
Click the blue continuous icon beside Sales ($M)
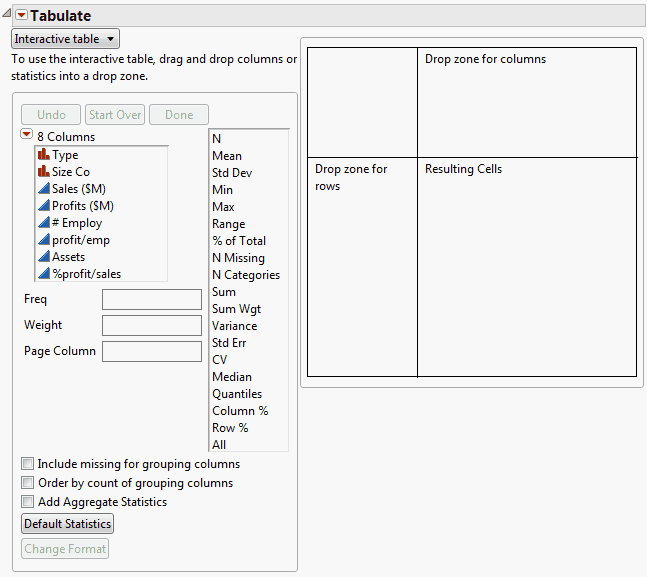43,189
